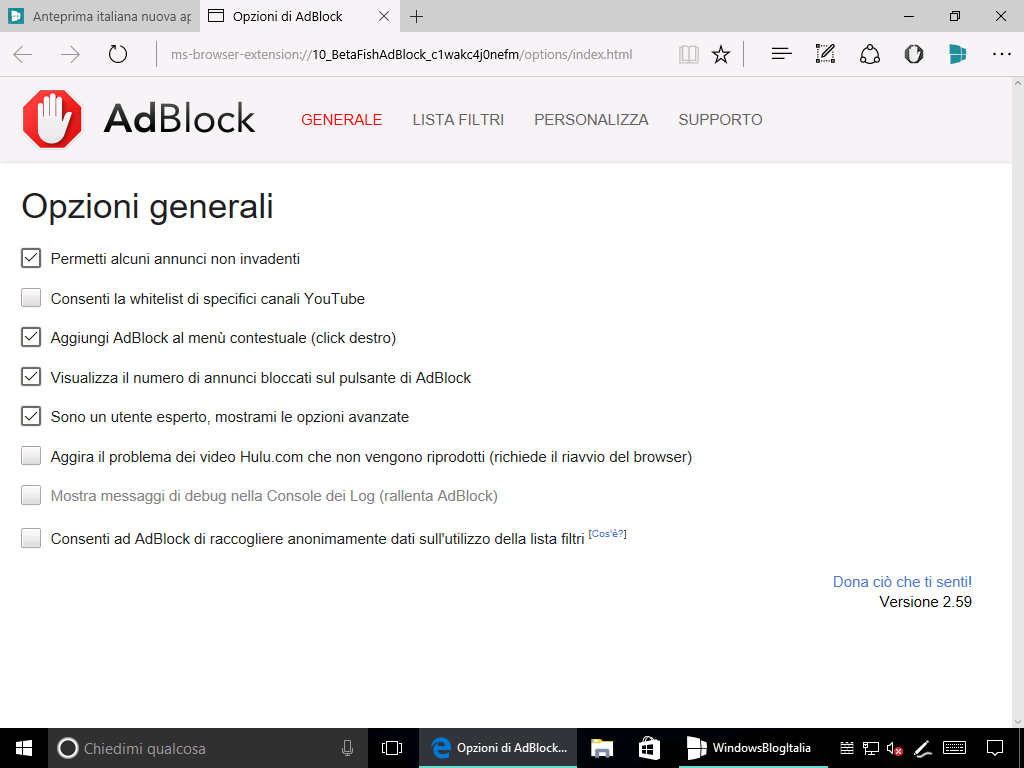Click the scrollbar up arrow
The image size is (1024, 768).
pyautogui.click(x=1017, y=84)
